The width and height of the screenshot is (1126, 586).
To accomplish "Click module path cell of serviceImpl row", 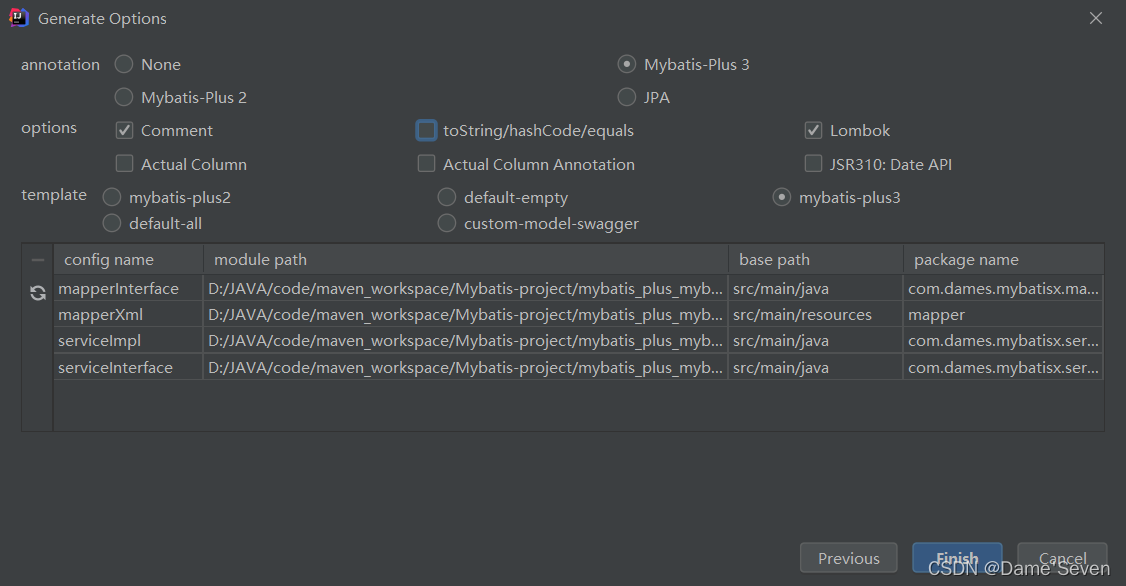I will pos(466,341).
